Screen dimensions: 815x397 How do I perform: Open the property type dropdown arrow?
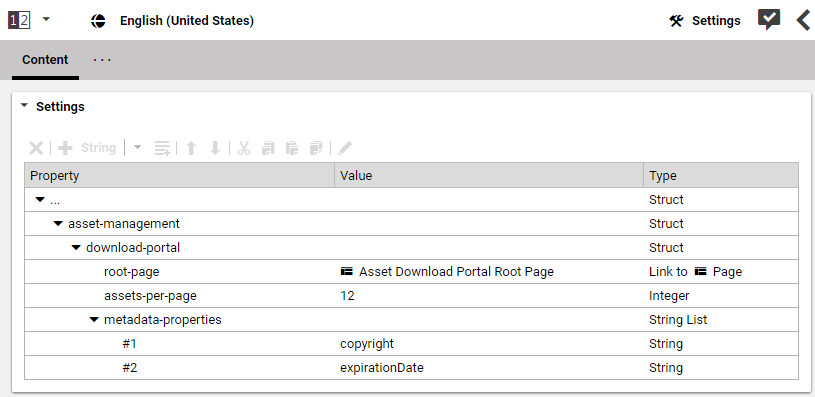click(x=137, y=148)
